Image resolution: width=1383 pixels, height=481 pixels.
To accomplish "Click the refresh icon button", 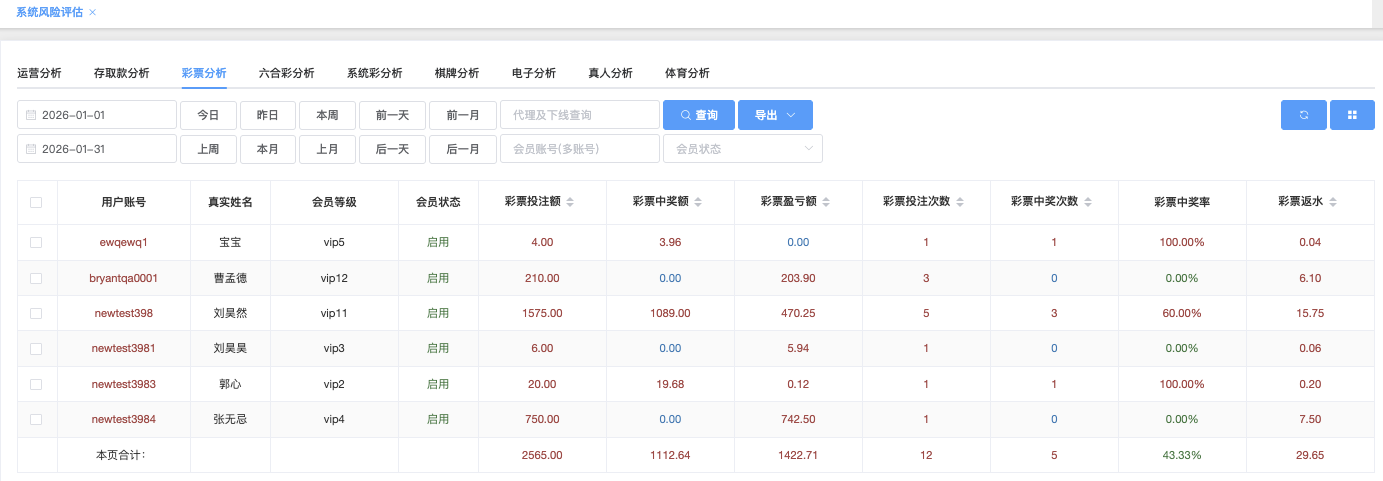I will coord(1304,115).
